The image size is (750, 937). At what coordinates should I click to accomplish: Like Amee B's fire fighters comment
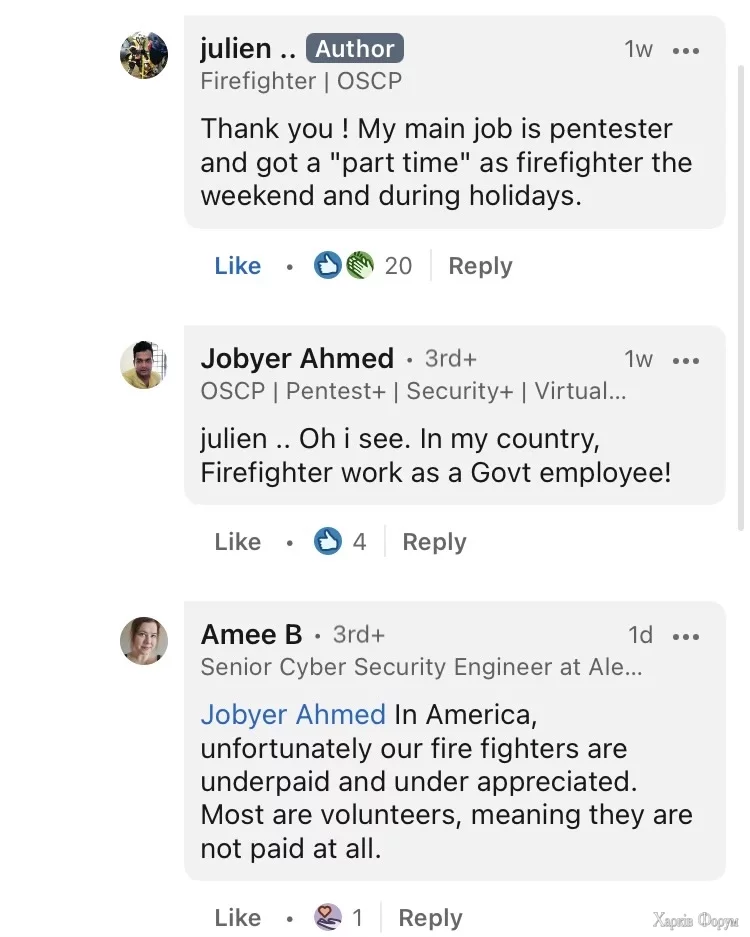[238, 918]
